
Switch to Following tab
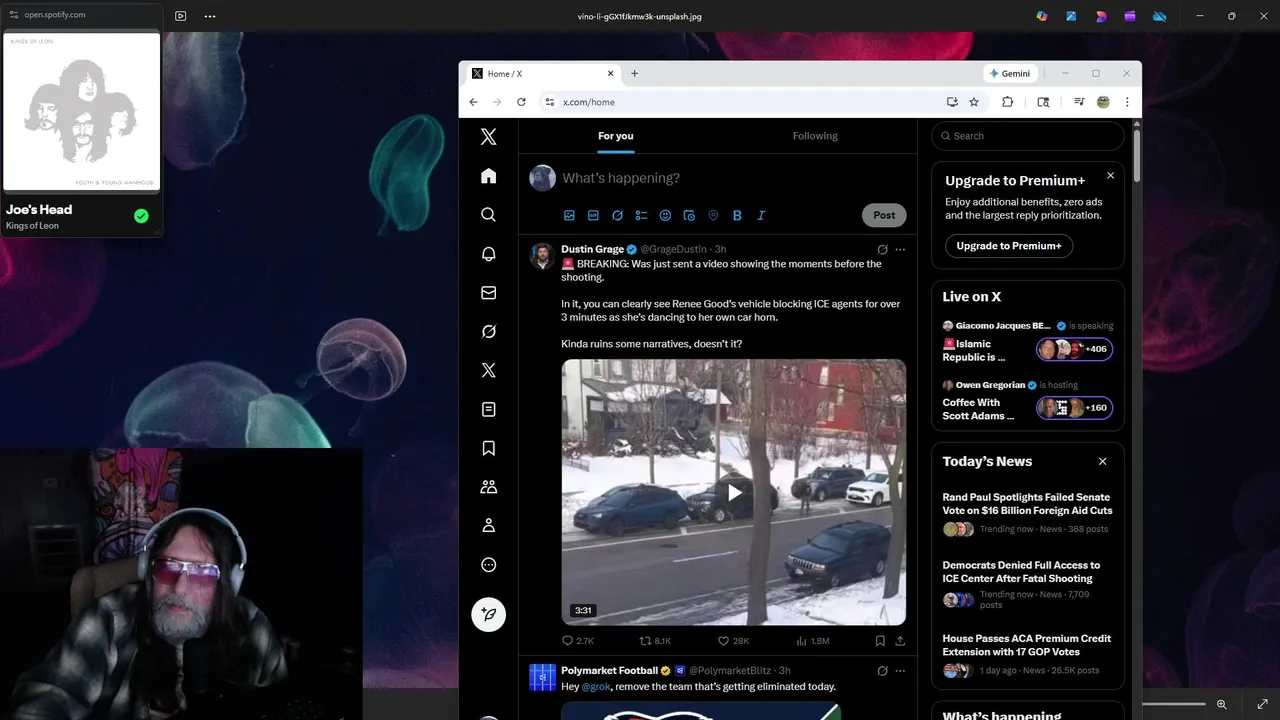point(815,136)
